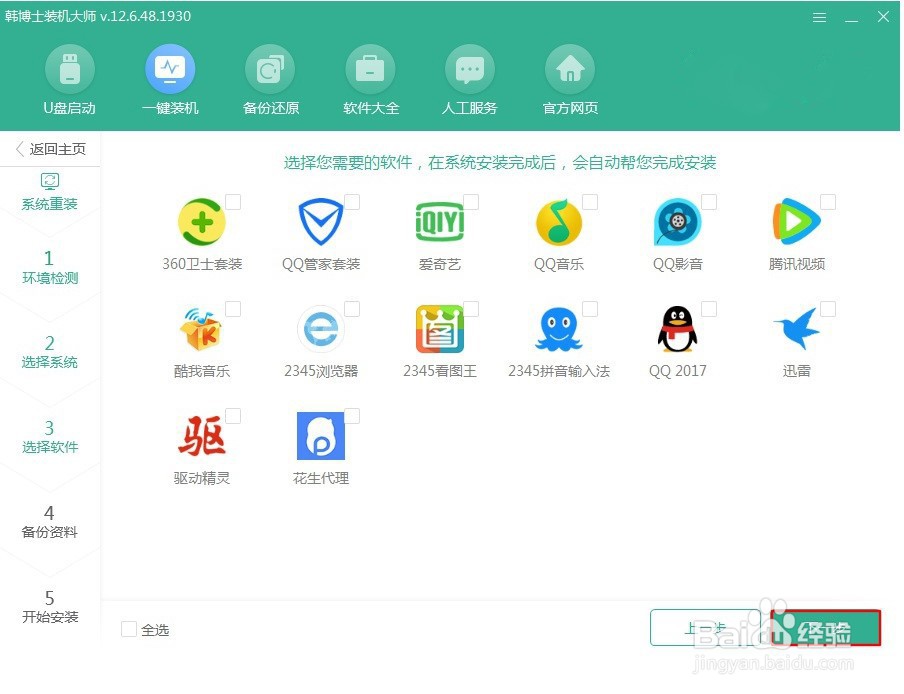
Task: Check the QQ影音 checkbox
Action: [709, 202]
